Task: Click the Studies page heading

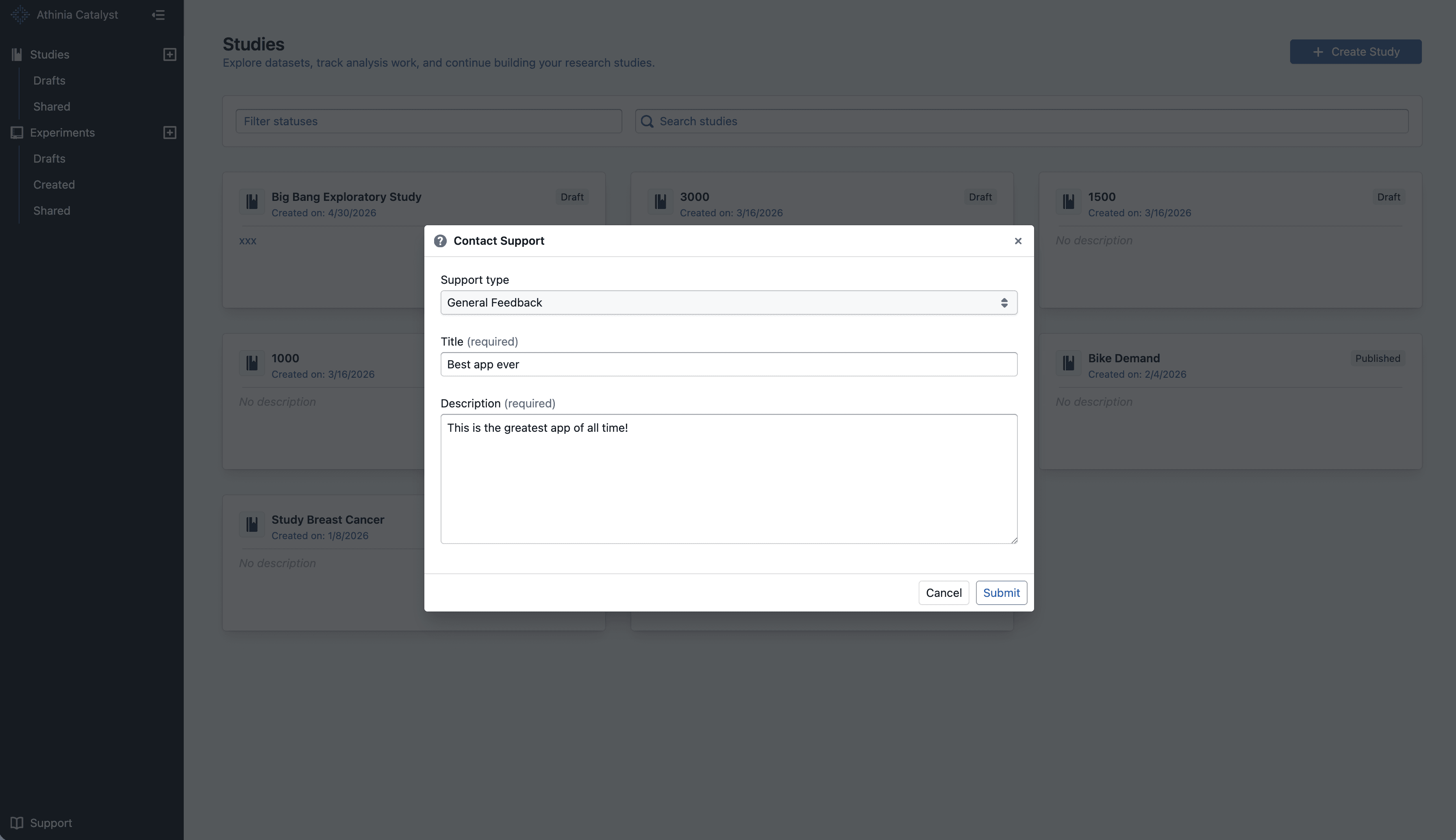Action: 253,44
